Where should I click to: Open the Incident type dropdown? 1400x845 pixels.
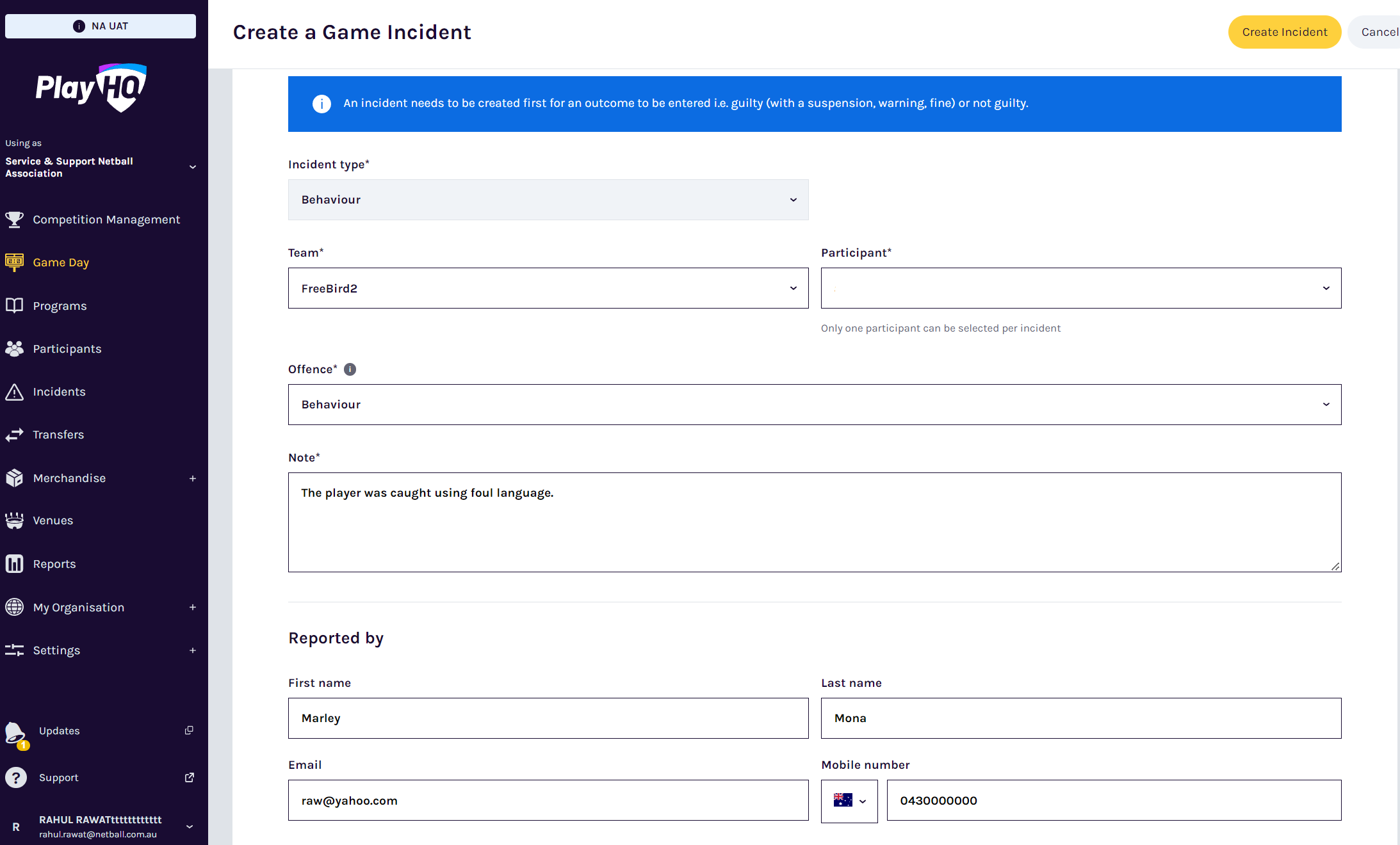click(x=548, y=200)
